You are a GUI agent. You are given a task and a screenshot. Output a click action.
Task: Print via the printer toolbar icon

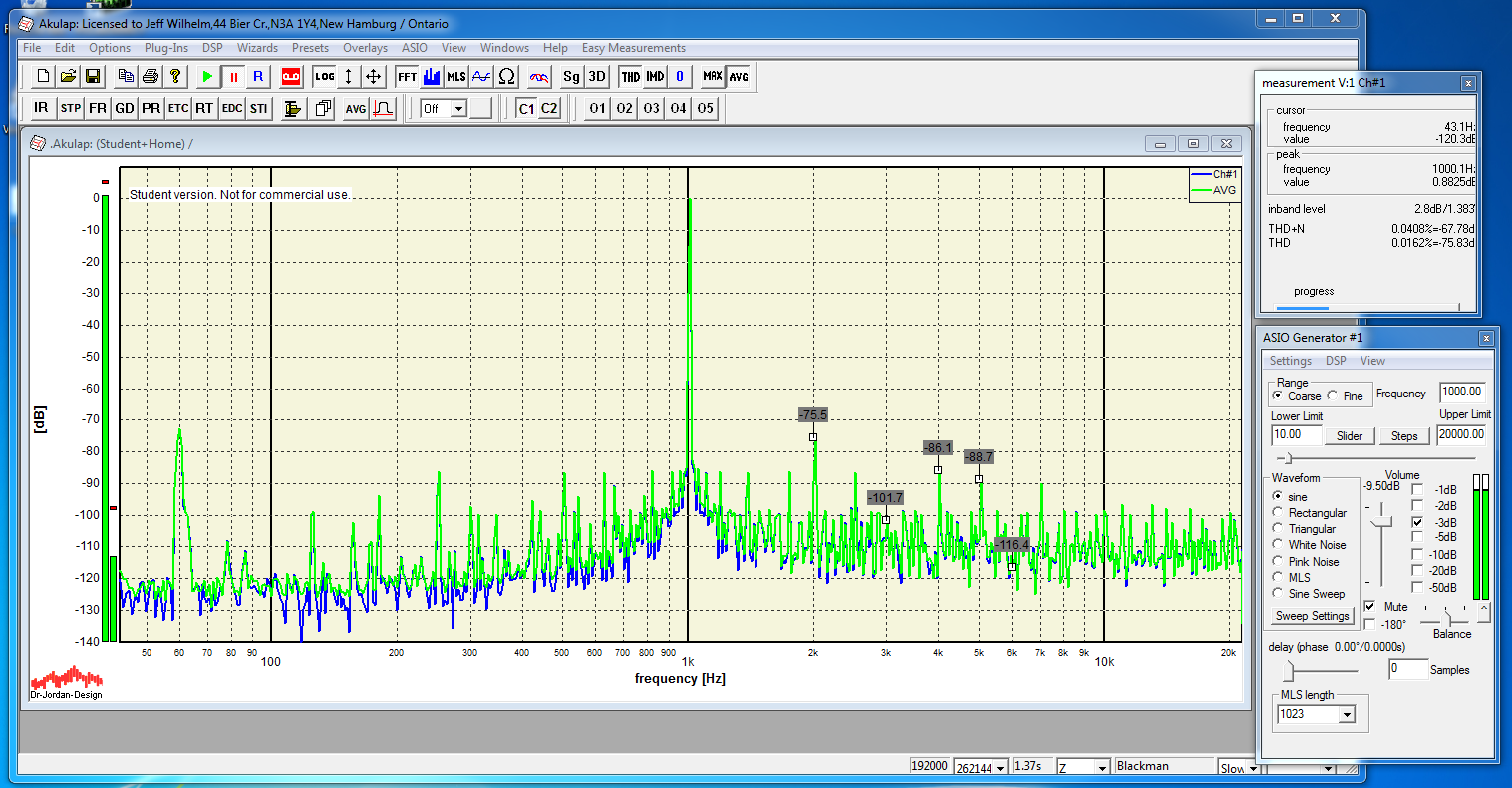tap(151, 76)
